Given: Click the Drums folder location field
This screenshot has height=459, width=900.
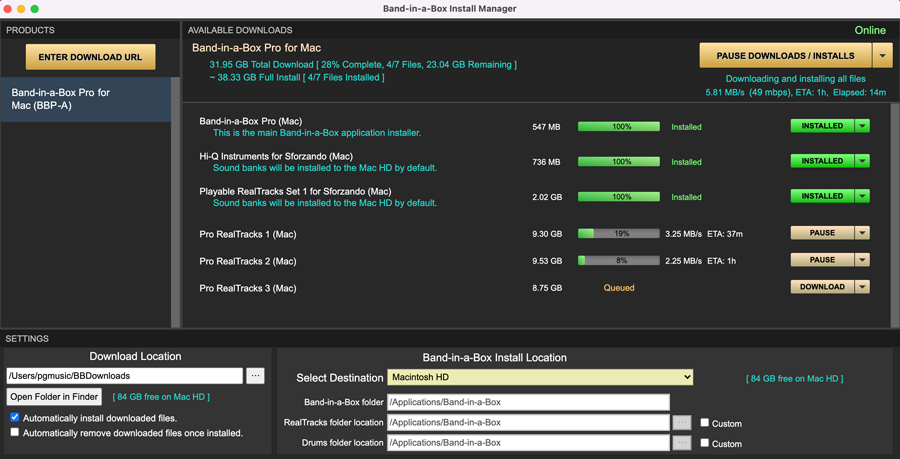Looking at the screenshot, I should coord(529,442).
